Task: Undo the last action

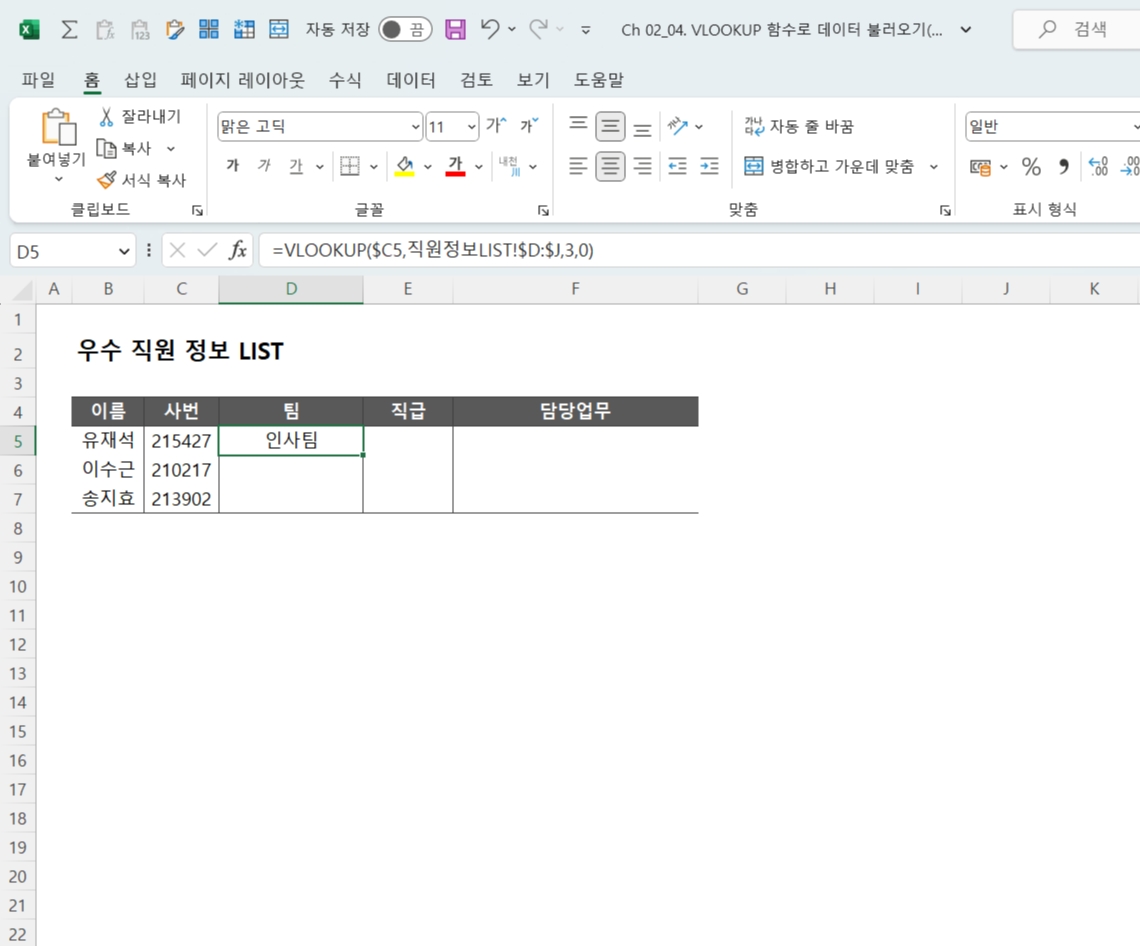Action: coord(490,29)
